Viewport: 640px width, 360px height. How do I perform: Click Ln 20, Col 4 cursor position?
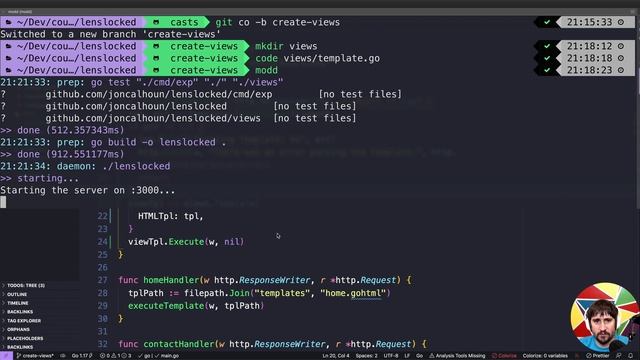(336, 356)
